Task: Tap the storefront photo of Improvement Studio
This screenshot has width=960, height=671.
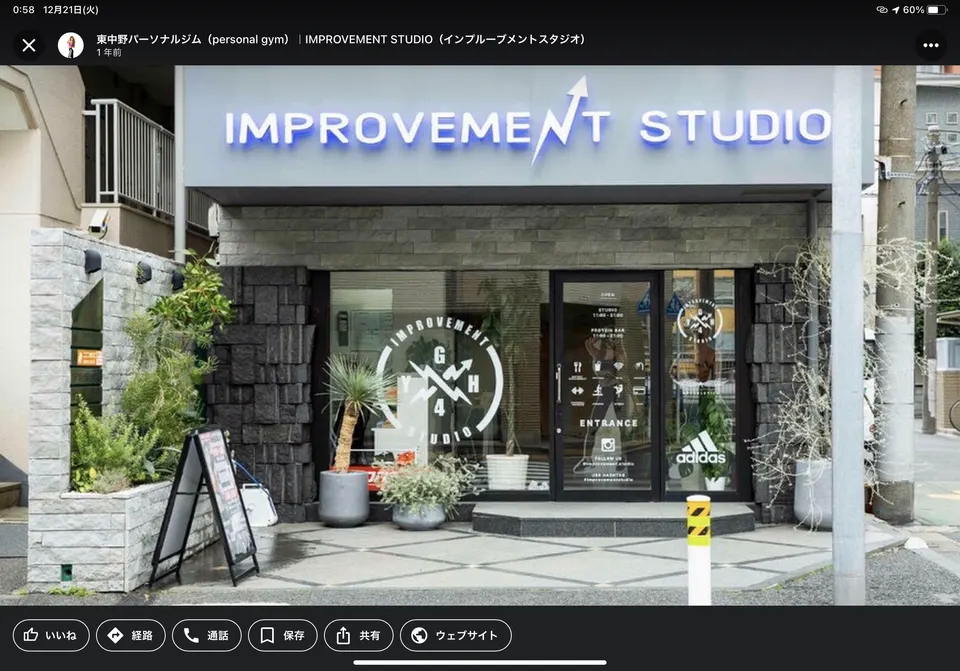Action: pos(480,336)
